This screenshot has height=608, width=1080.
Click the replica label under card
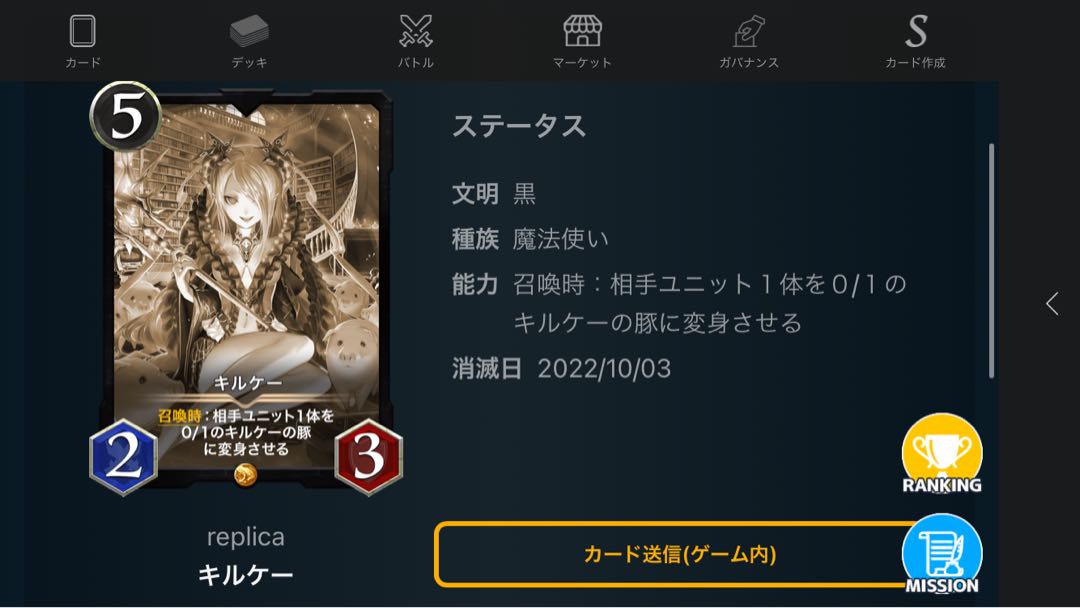[246, 536]
